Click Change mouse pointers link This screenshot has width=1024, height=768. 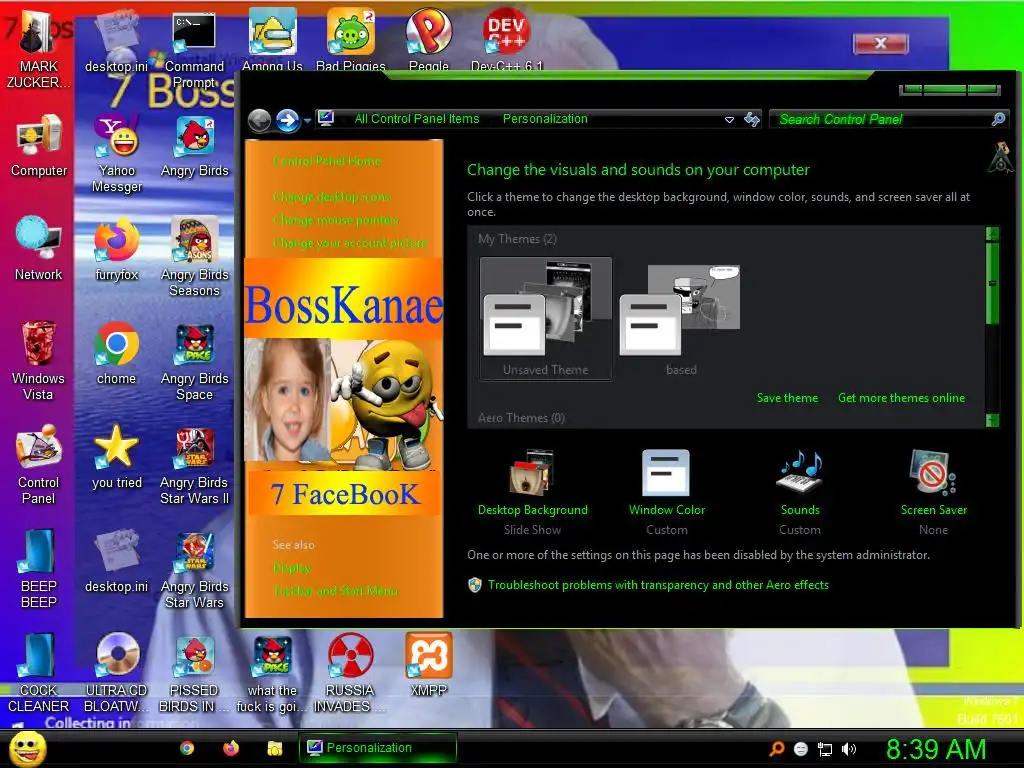pos(336,220)
